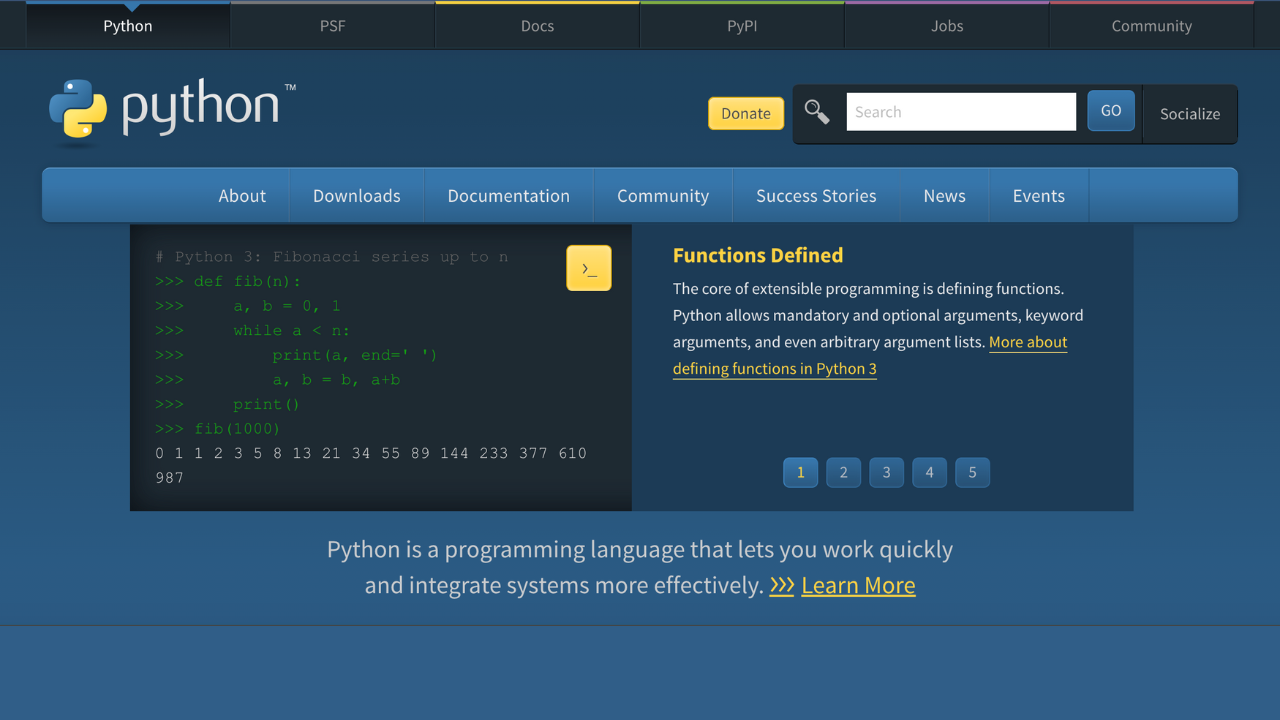Image resolution: width=1280 pixels, height=720 pixels.
Task: Open the Docs top tab
Action: pyautogui.click(x=537, y=26)
